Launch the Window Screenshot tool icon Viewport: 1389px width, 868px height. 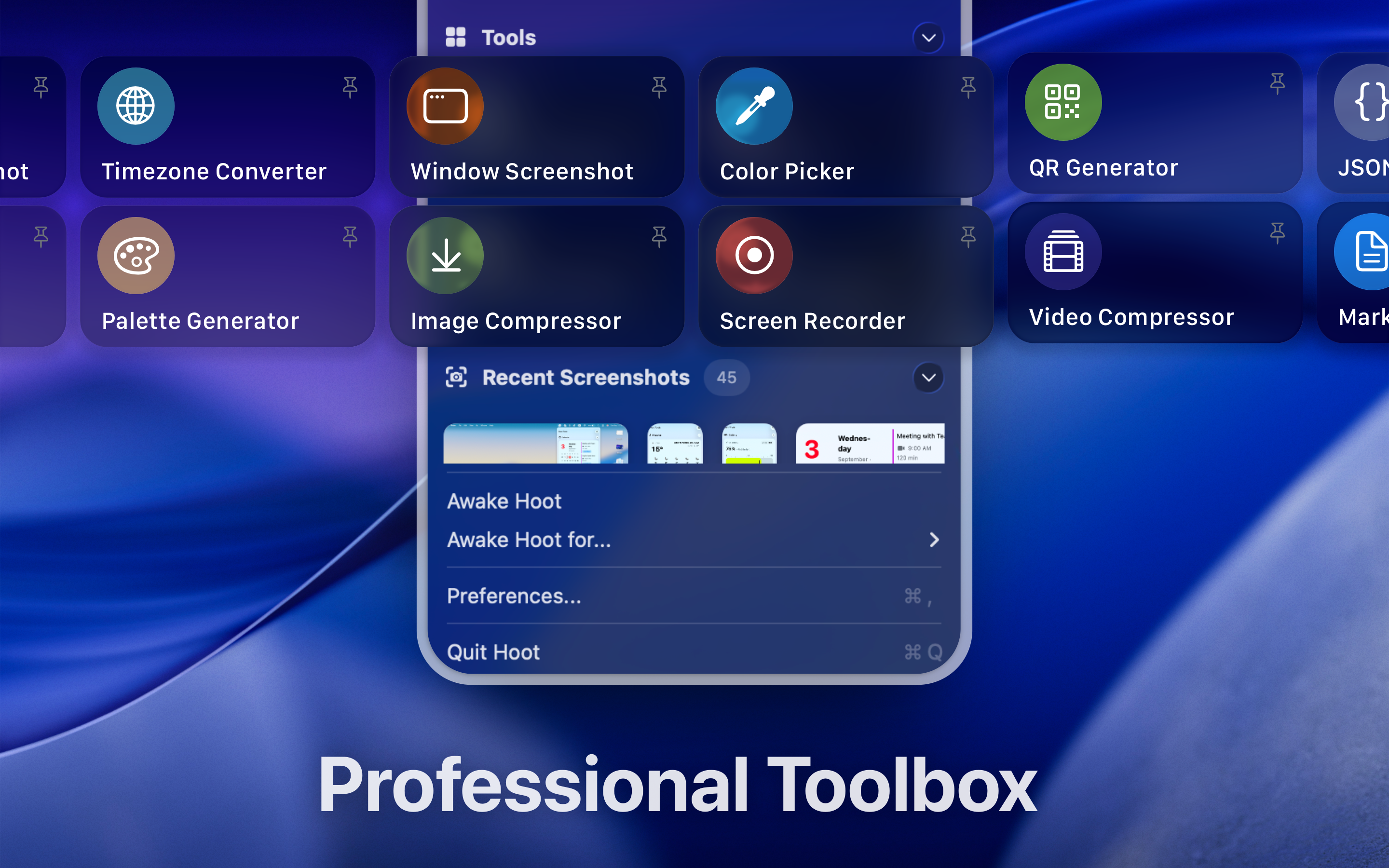tap(445, 106)
